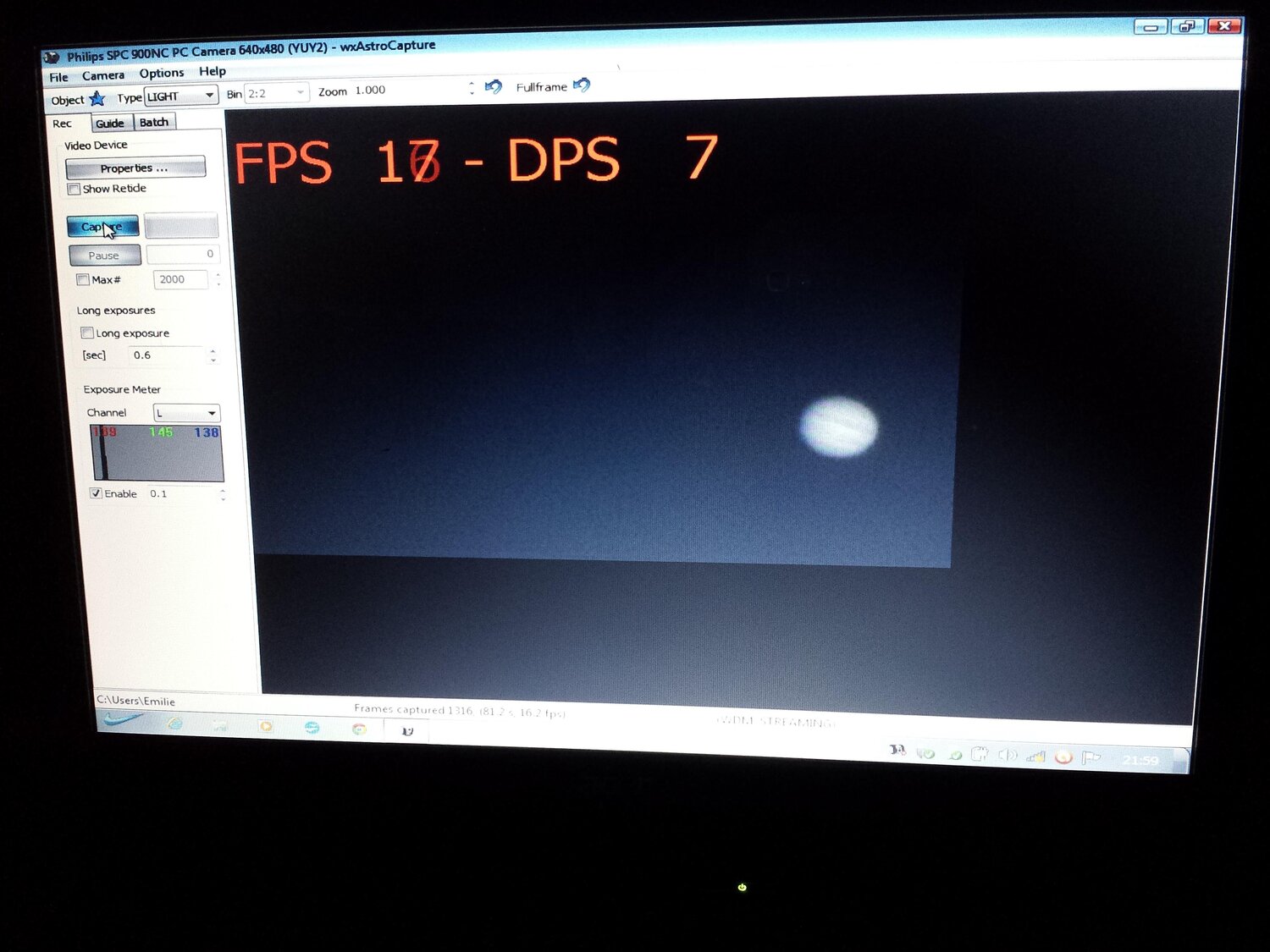The width and height of the screenshot is (1270, 952).
Task: Click the frame counter field showing 0
Action: click(183, 254)
